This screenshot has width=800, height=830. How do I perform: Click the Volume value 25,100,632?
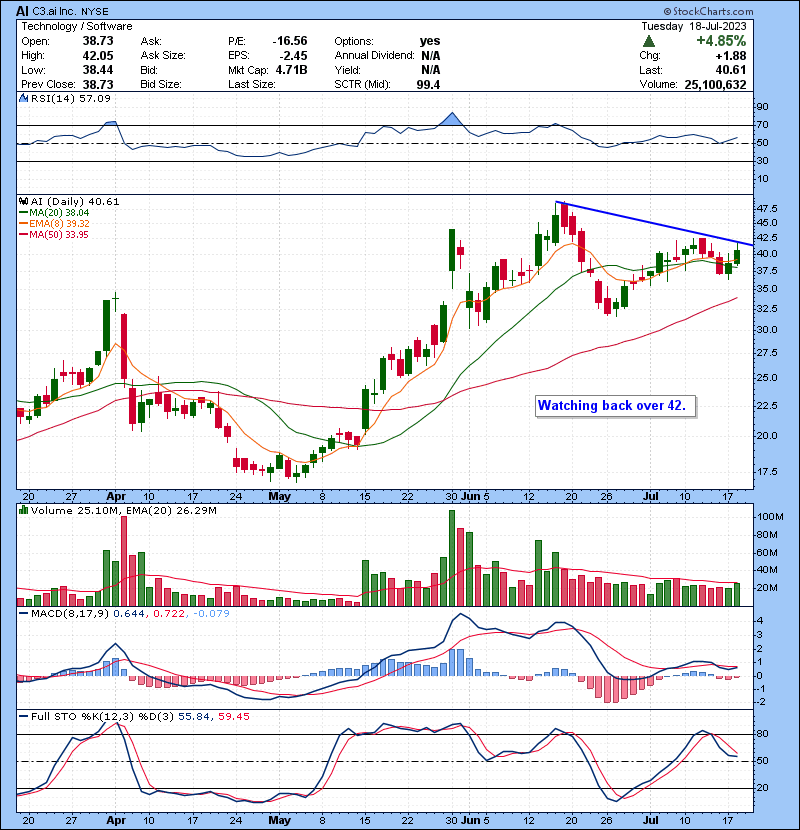(715, 84)
